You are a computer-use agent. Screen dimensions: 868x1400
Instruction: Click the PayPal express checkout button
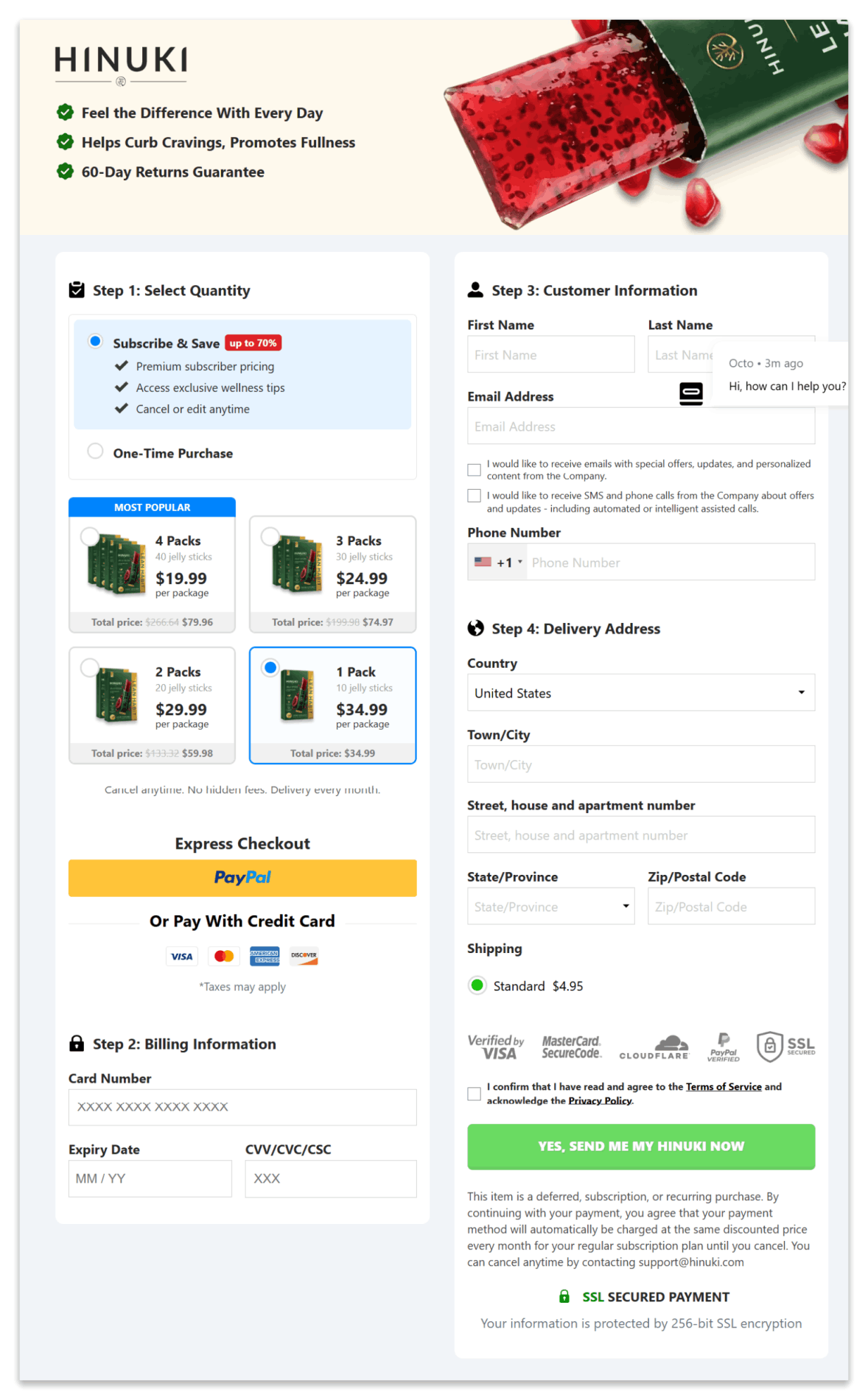pyautogui.click(x=242, y=878)
